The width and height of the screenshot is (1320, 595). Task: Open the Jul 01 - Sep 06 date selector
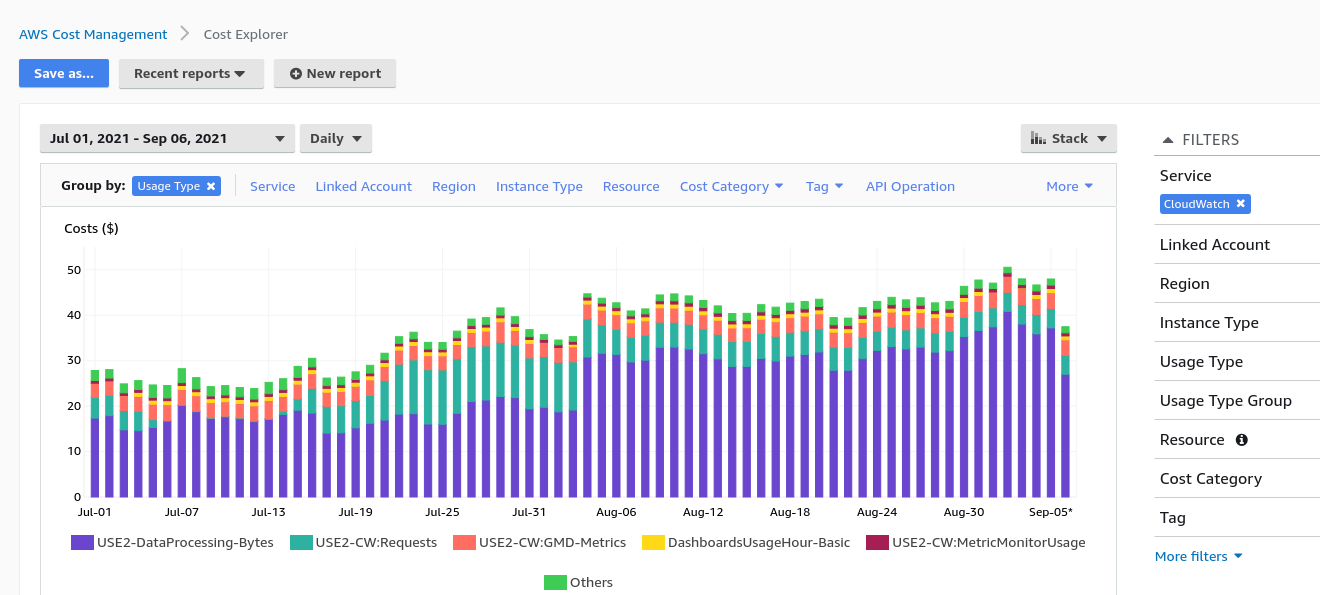click(167, 138)
